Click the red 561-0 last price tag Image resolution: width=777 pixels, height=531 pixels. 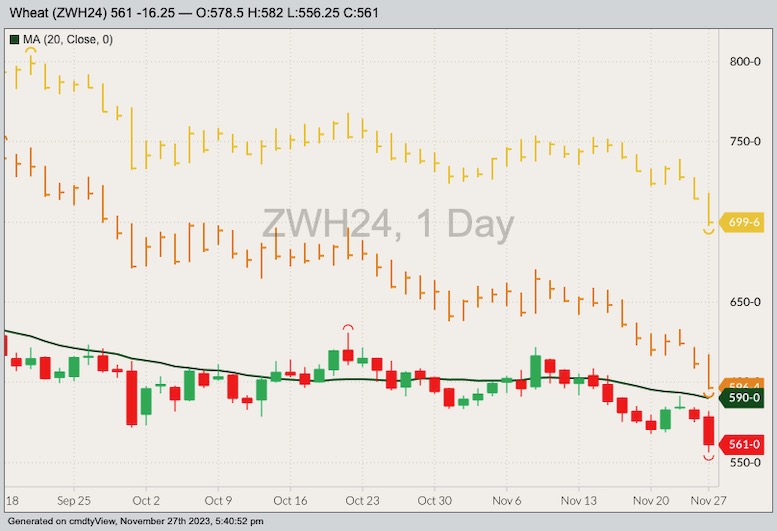741,444
